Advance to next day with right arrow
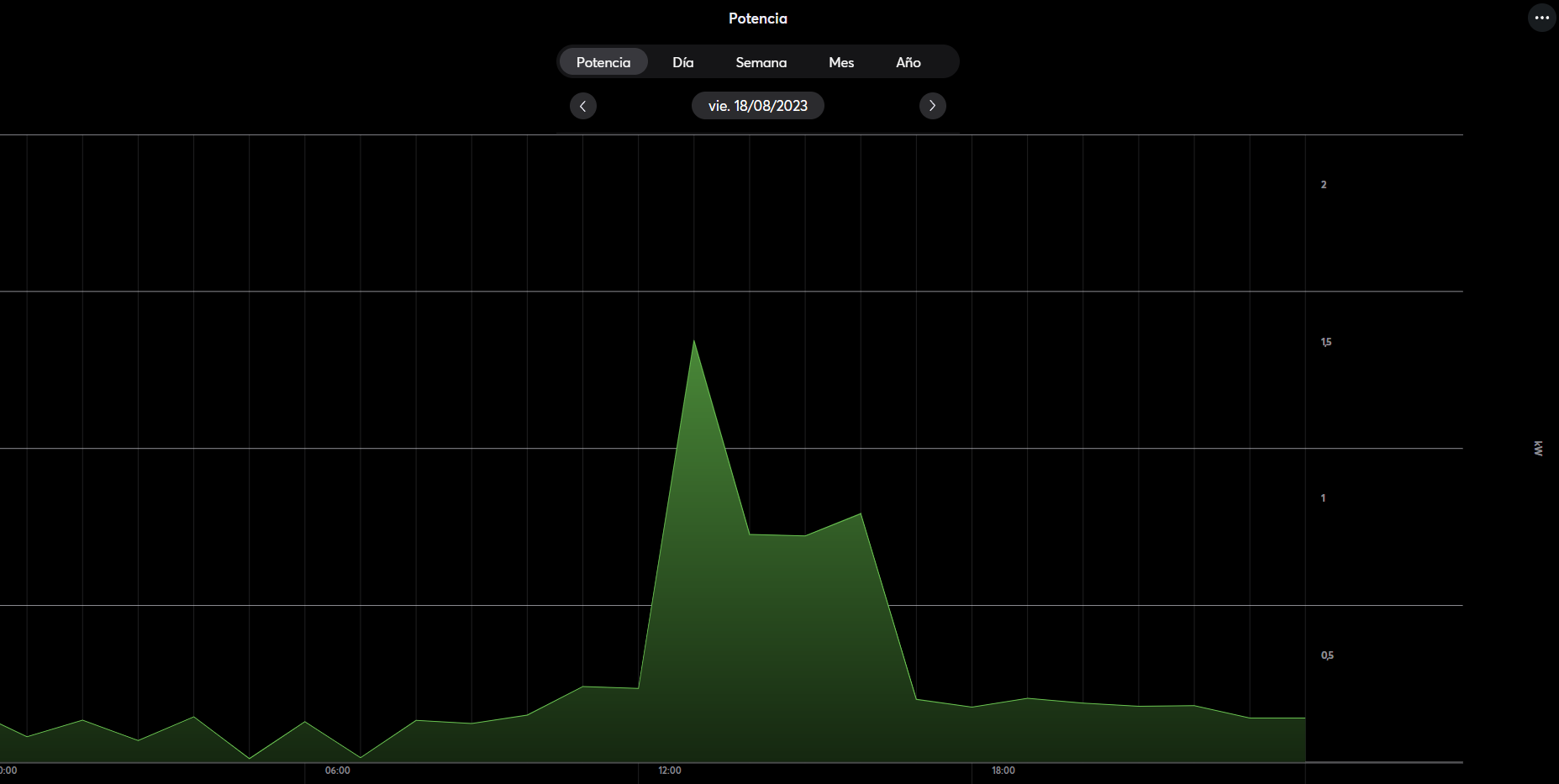1559x784 pixels. pyautogui.click(x=932, y=106)
